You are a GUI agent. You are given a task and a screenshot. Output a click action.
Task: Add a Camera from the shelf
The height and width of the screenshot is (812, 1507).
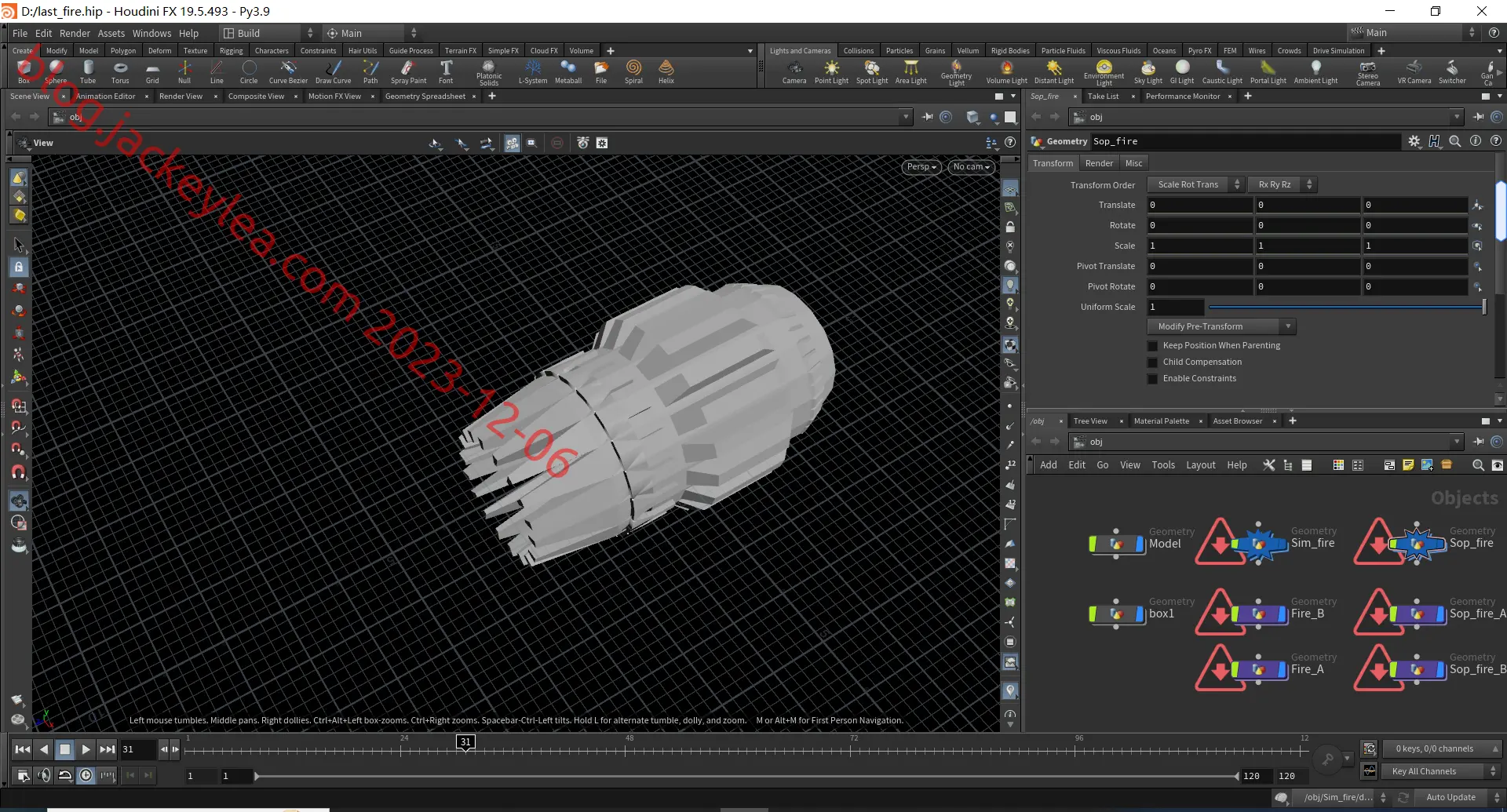coord(794,72)
